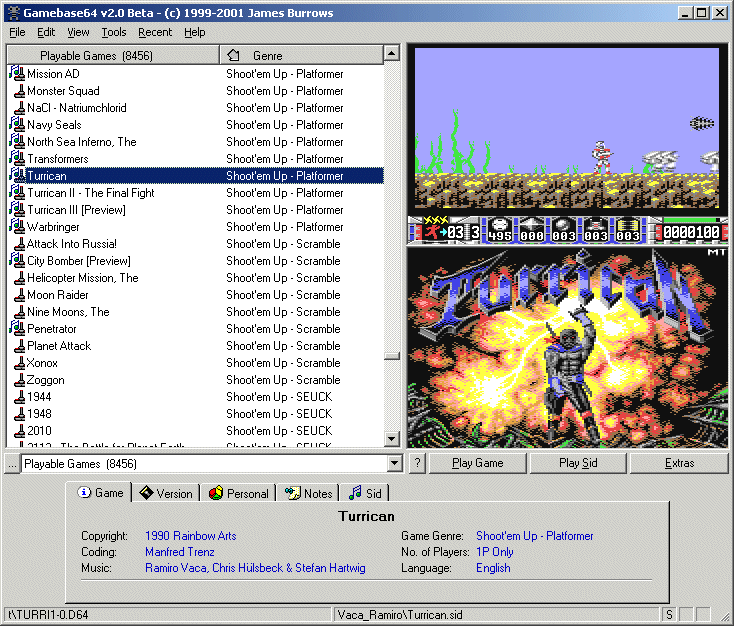The width and height of the screenshot is (734, 626).
Task: Switch to the Notes tab
Action: coord(308,493)
